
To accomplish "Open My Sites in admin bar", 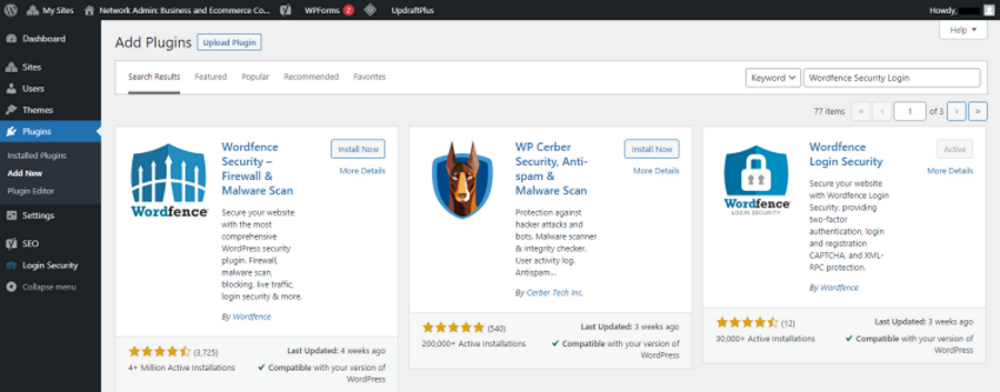I will pyautogui.click(x=50, y=10).
